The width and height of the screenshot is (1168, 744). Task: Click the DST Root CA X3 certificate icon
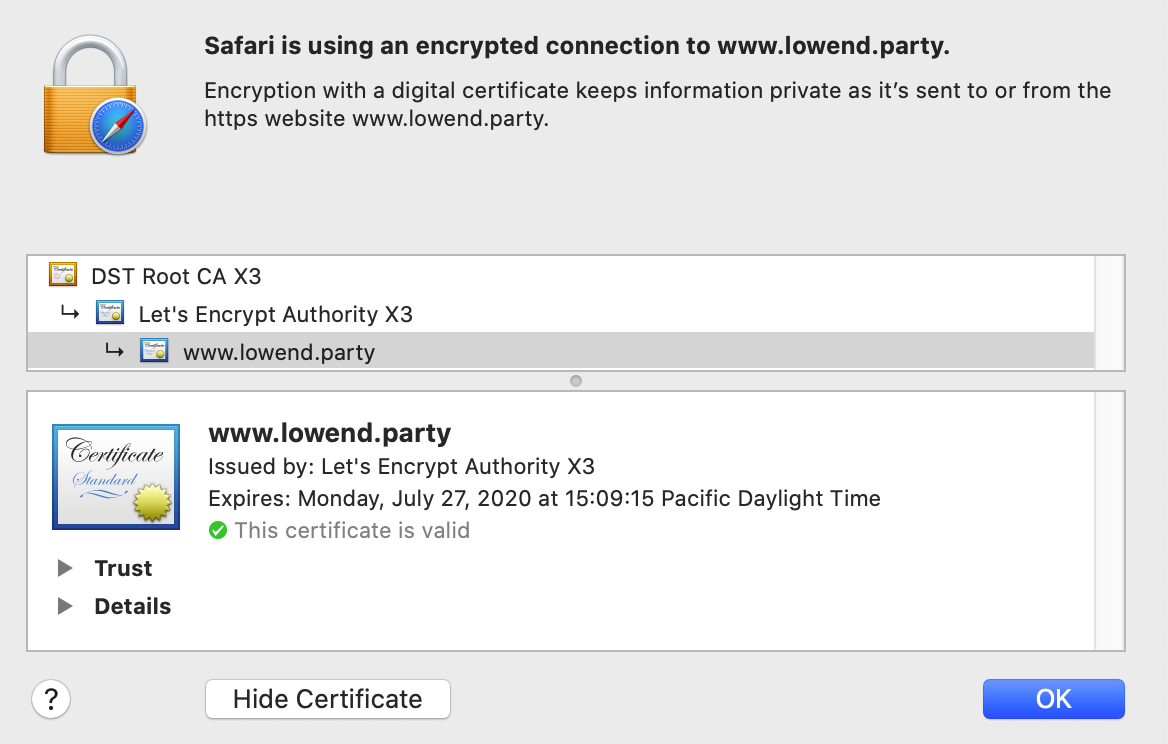pos(63,274)
